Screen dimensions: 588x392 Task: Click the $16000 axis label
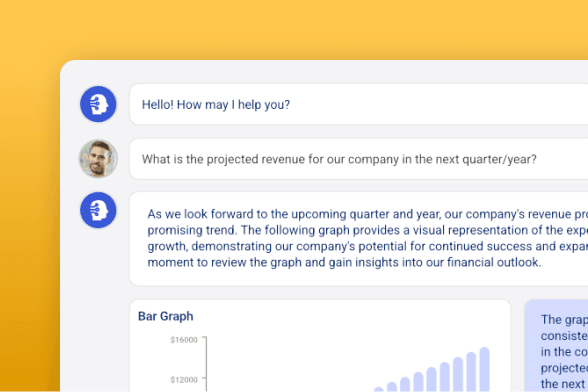[184, 340]
